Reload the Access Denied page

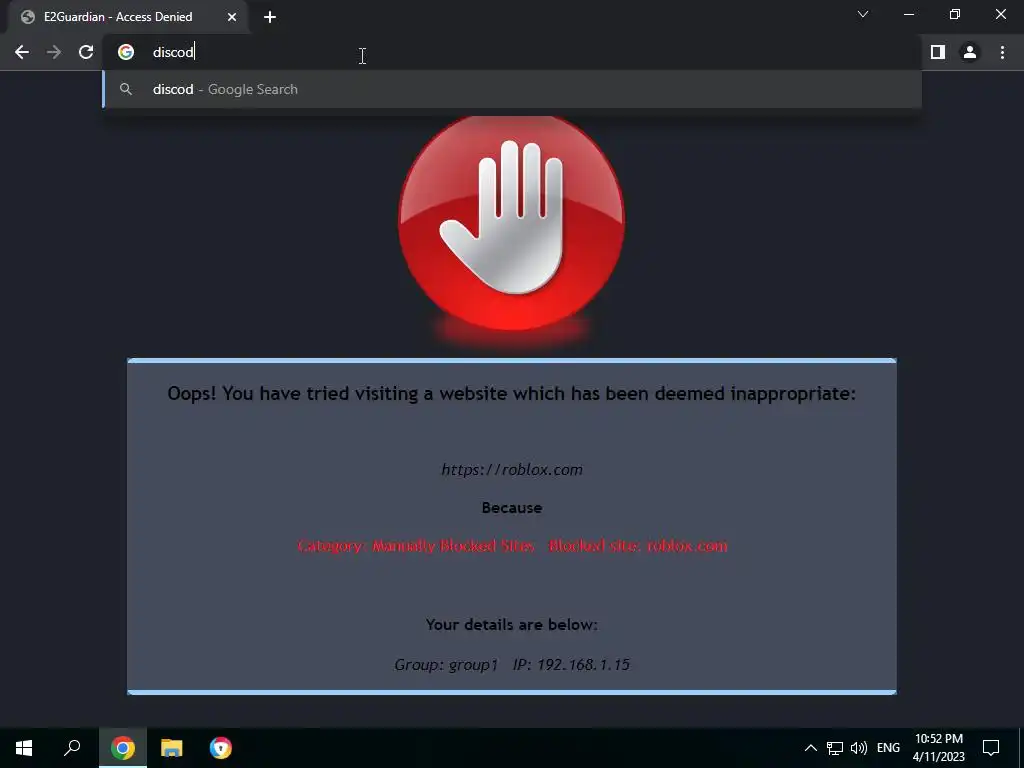point(86,52)
